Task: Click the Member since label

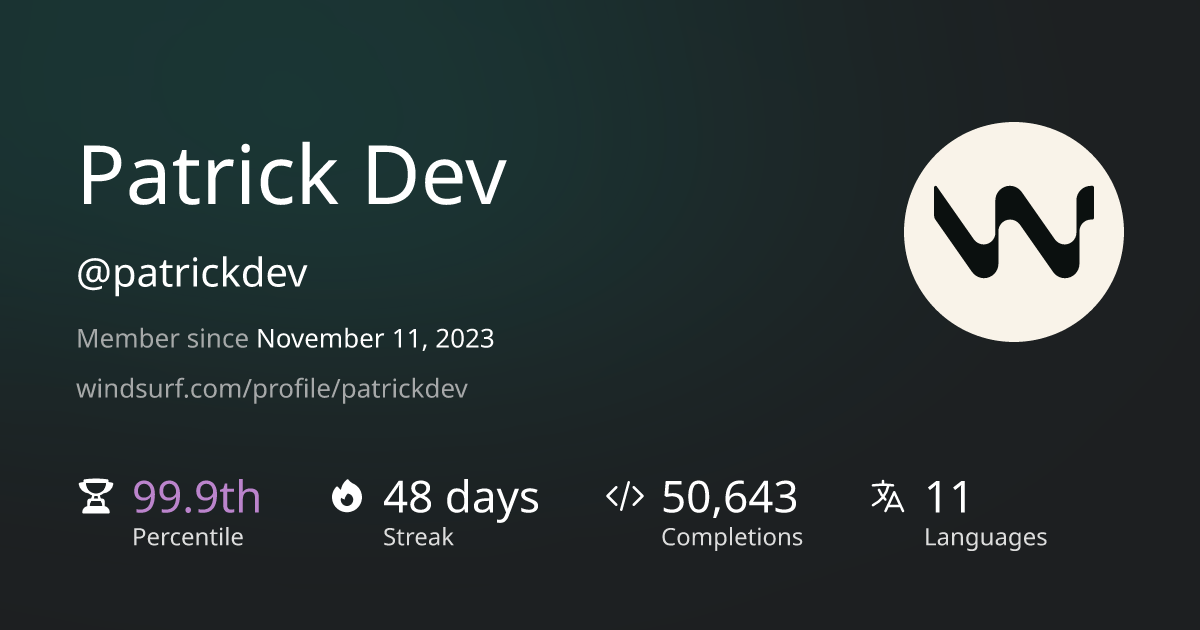Action: pyautogui.click(x=162, y=339)
